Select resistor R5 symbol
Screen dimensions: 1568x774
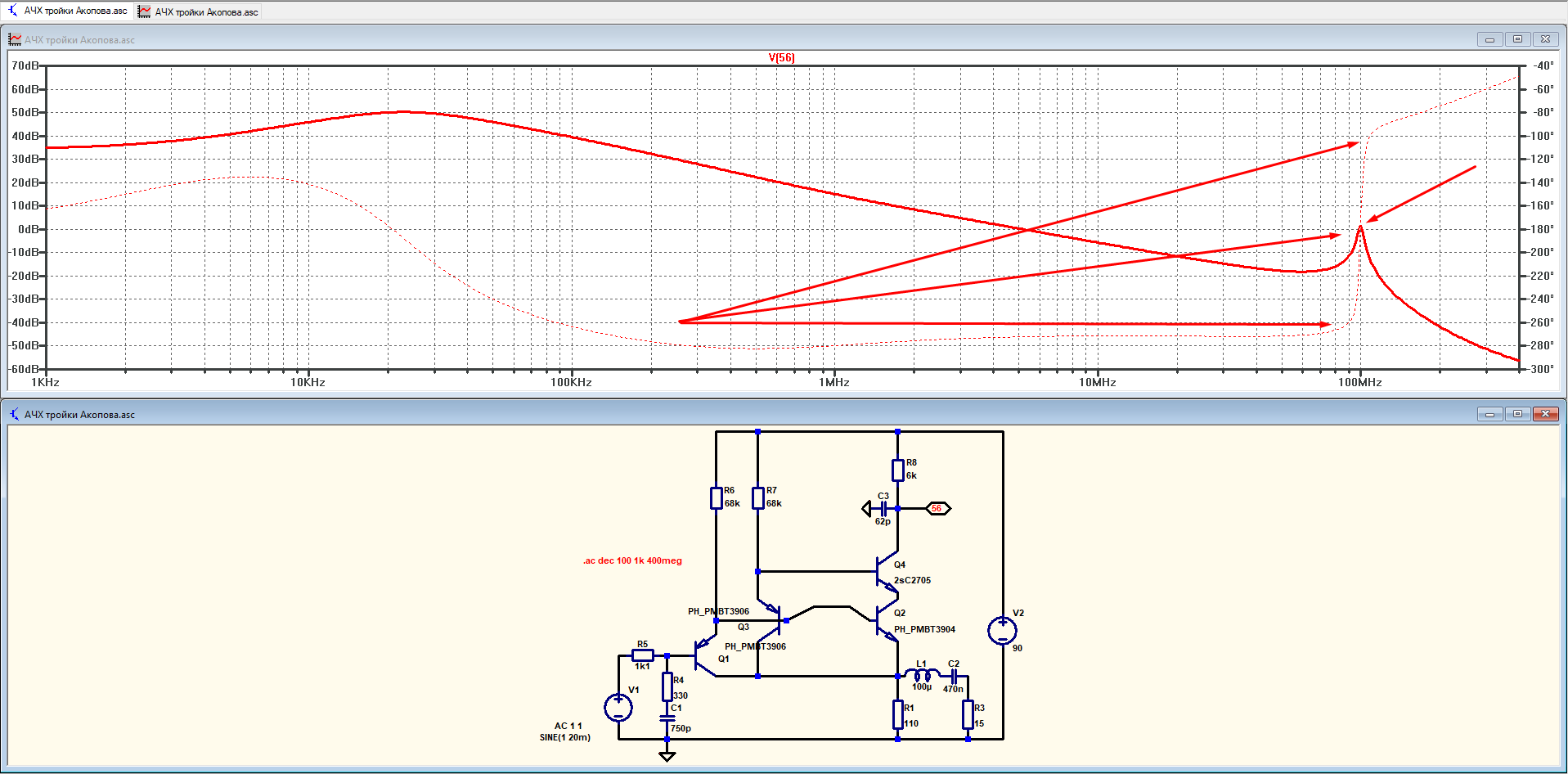(643, 655)
